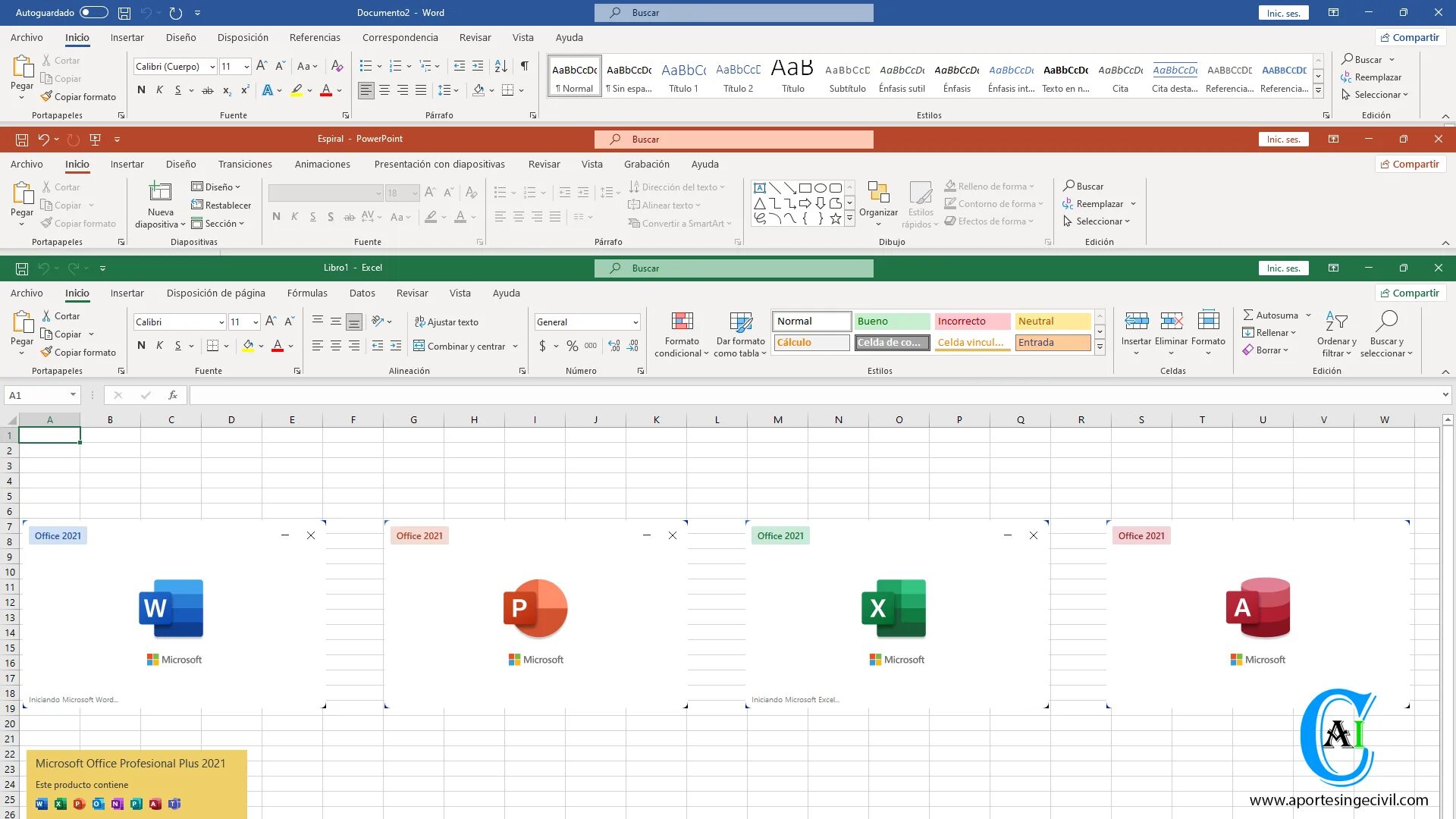Click Compartir button in PowerPoint
Viewport: 1456px width, 819px height.
coord(1410,165)
